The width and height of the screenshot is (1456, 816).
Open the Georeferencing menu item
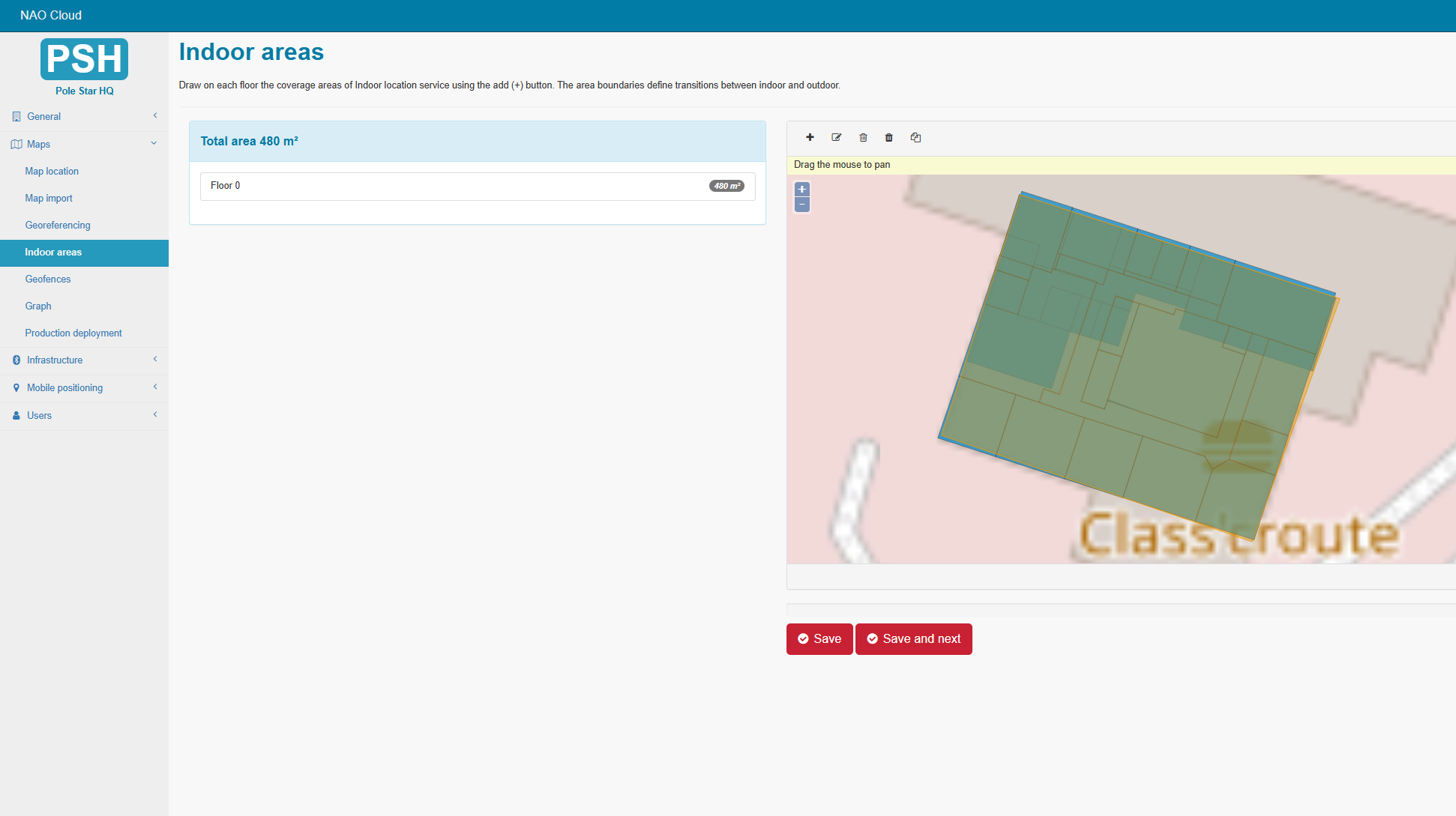[x=58, y=225]
